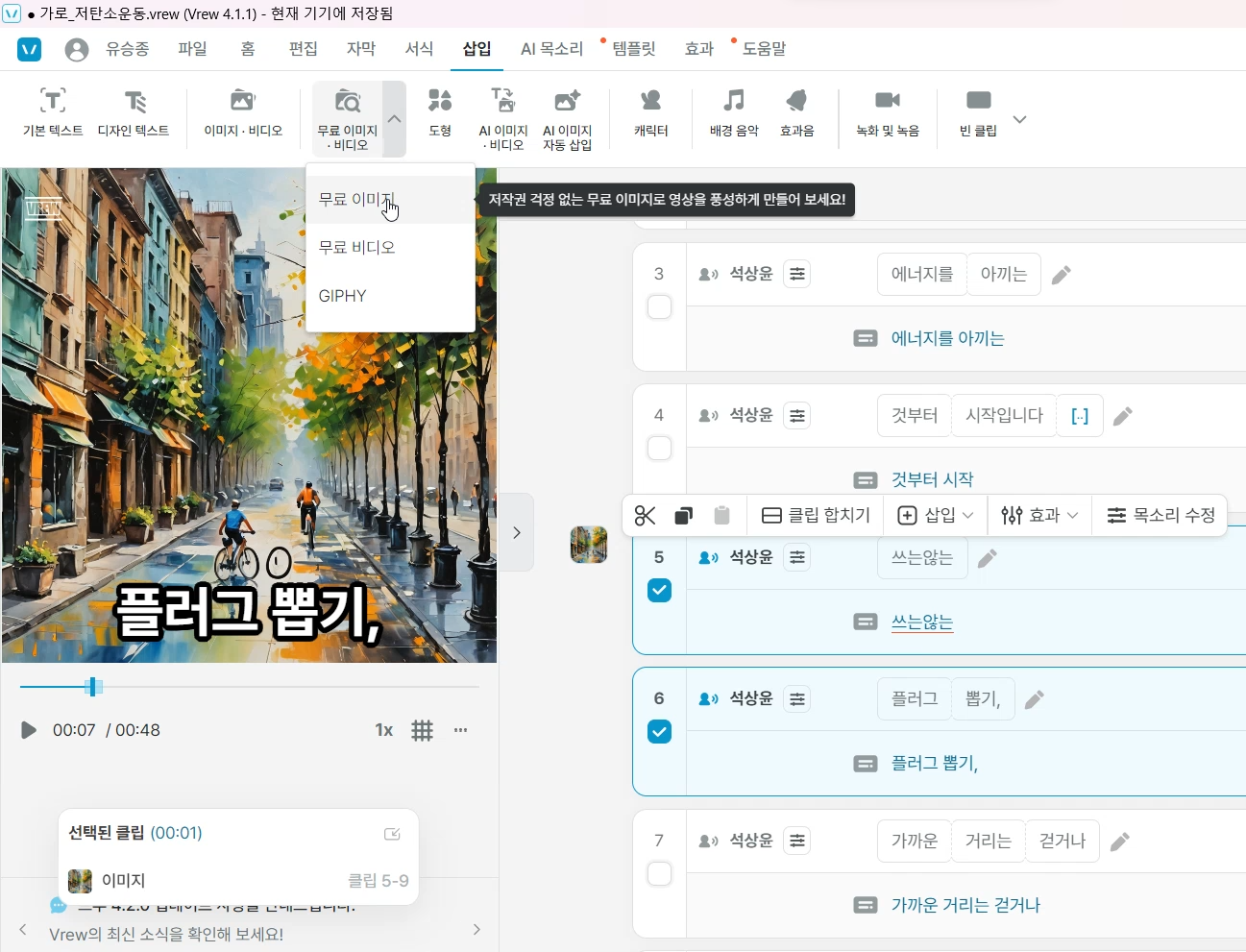Add a sound effect (효과음)
The height and width of the screenshot is (952, 1246).
point(796,112)
